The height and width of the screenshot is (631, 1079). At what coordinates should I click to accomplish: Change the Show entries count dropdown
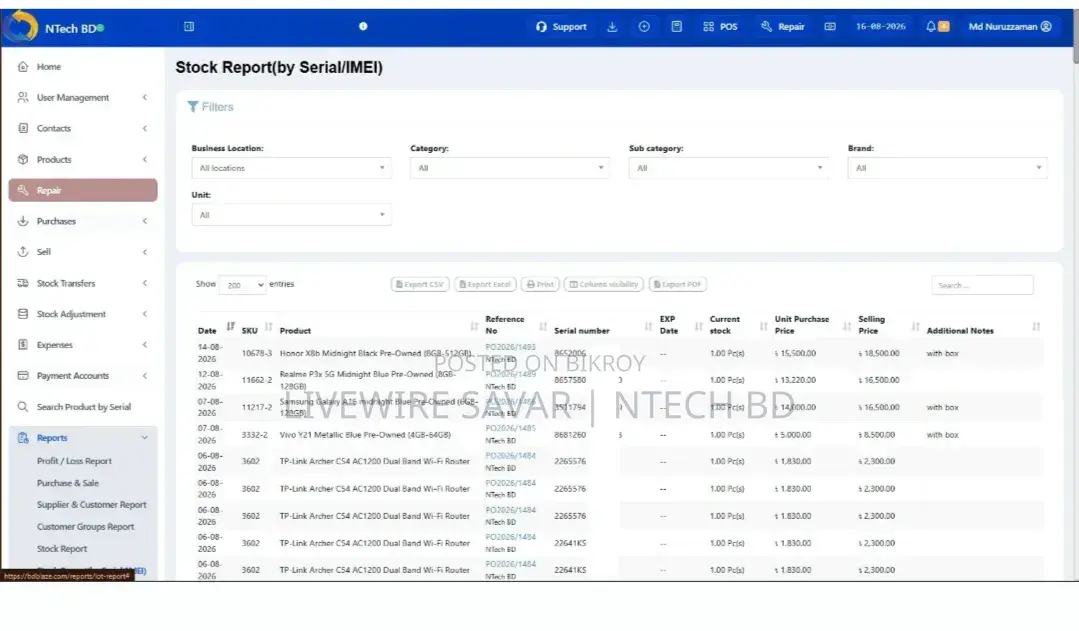[242, 285]
